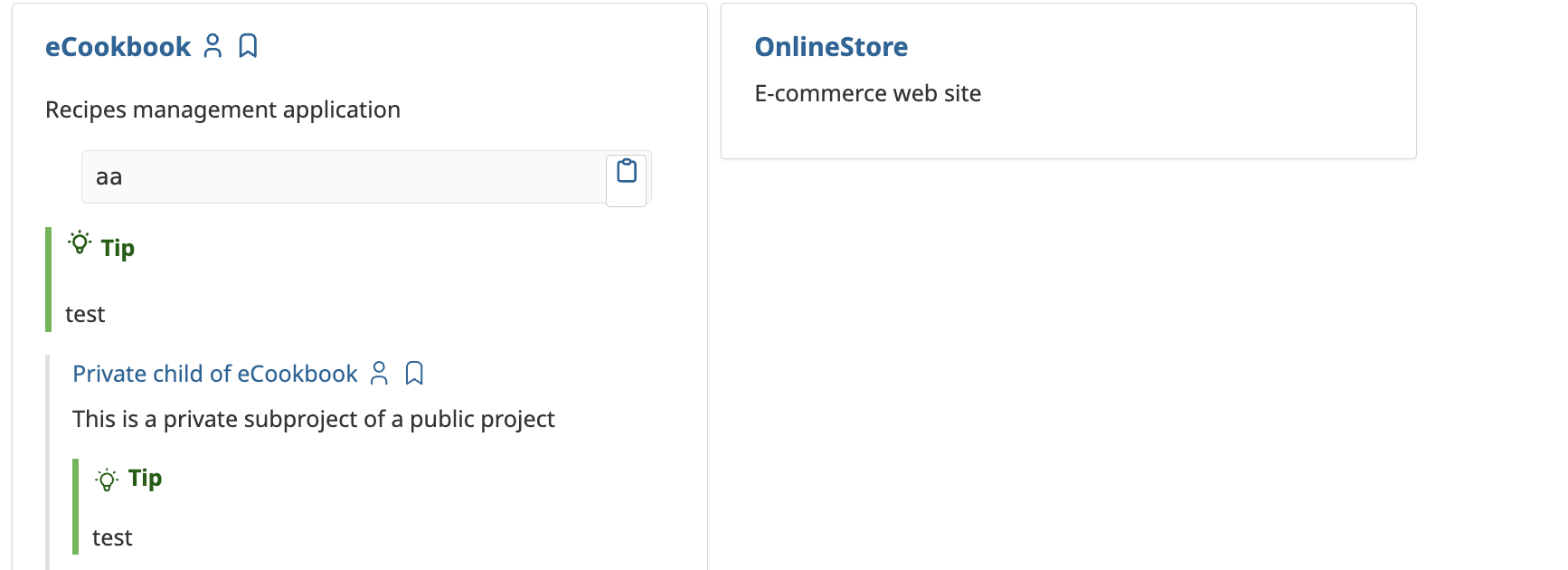Image resolution: width=1568 pixels, height=570 pixels.
Task: Click the bookmark icon beside eCookbook
Action: pos(248,46)
